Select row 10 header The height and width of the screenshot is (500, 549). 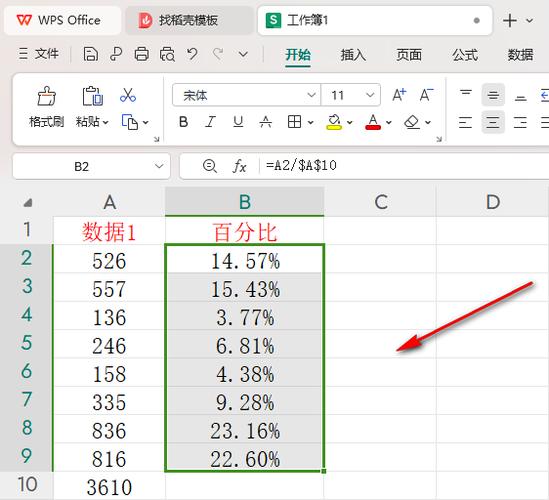(x=27, y=485)
